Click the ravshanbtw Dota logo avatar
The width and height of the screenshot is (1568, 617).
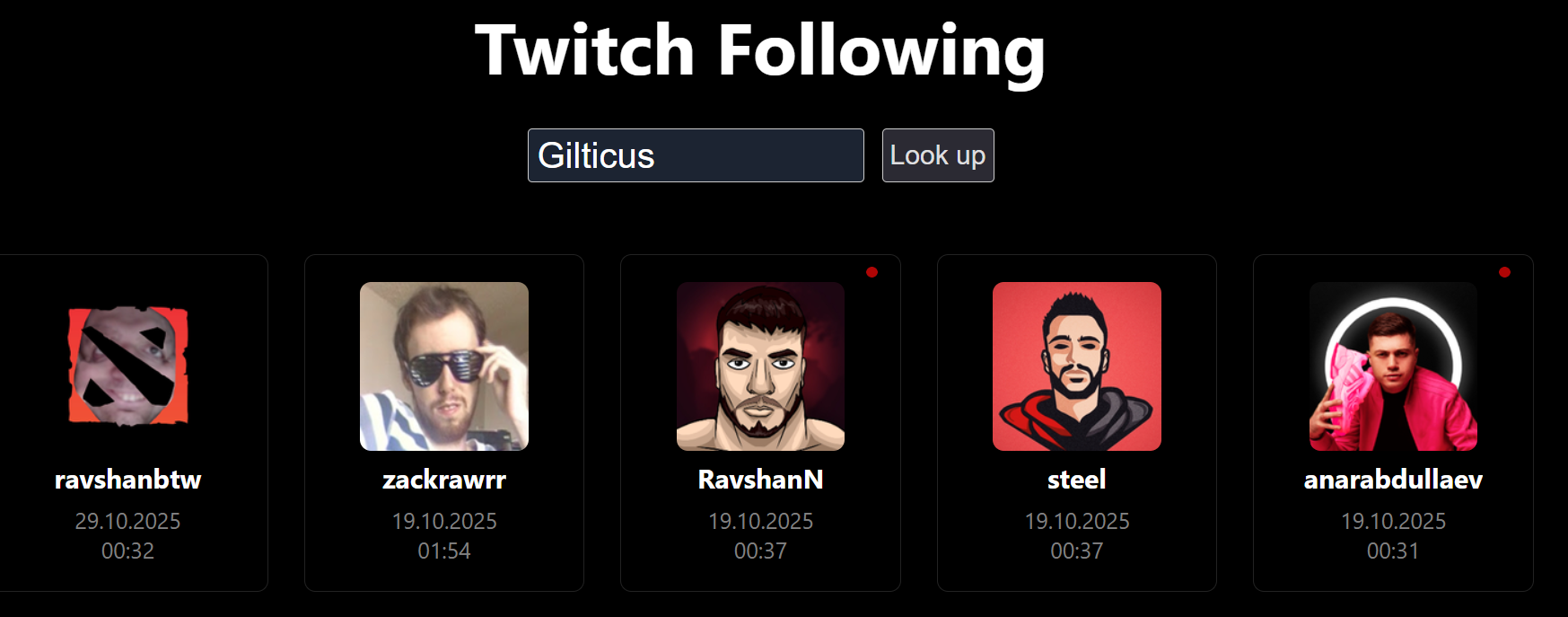[128, 366]
